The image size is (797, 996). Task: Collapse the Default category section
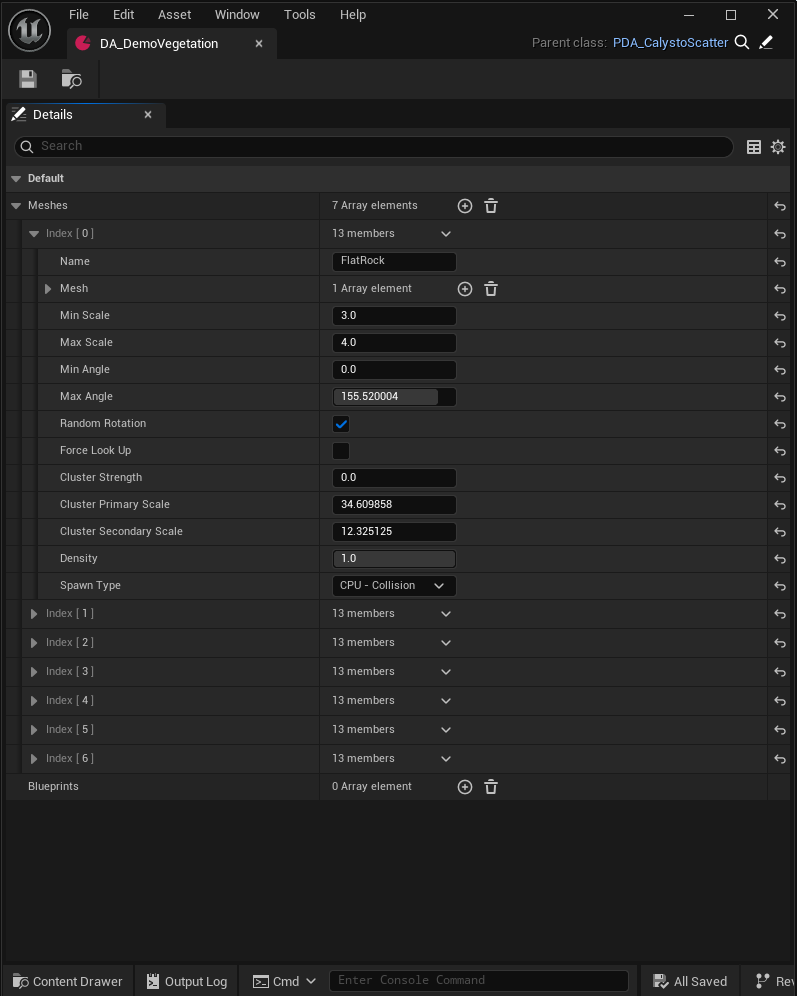[16, 179]
